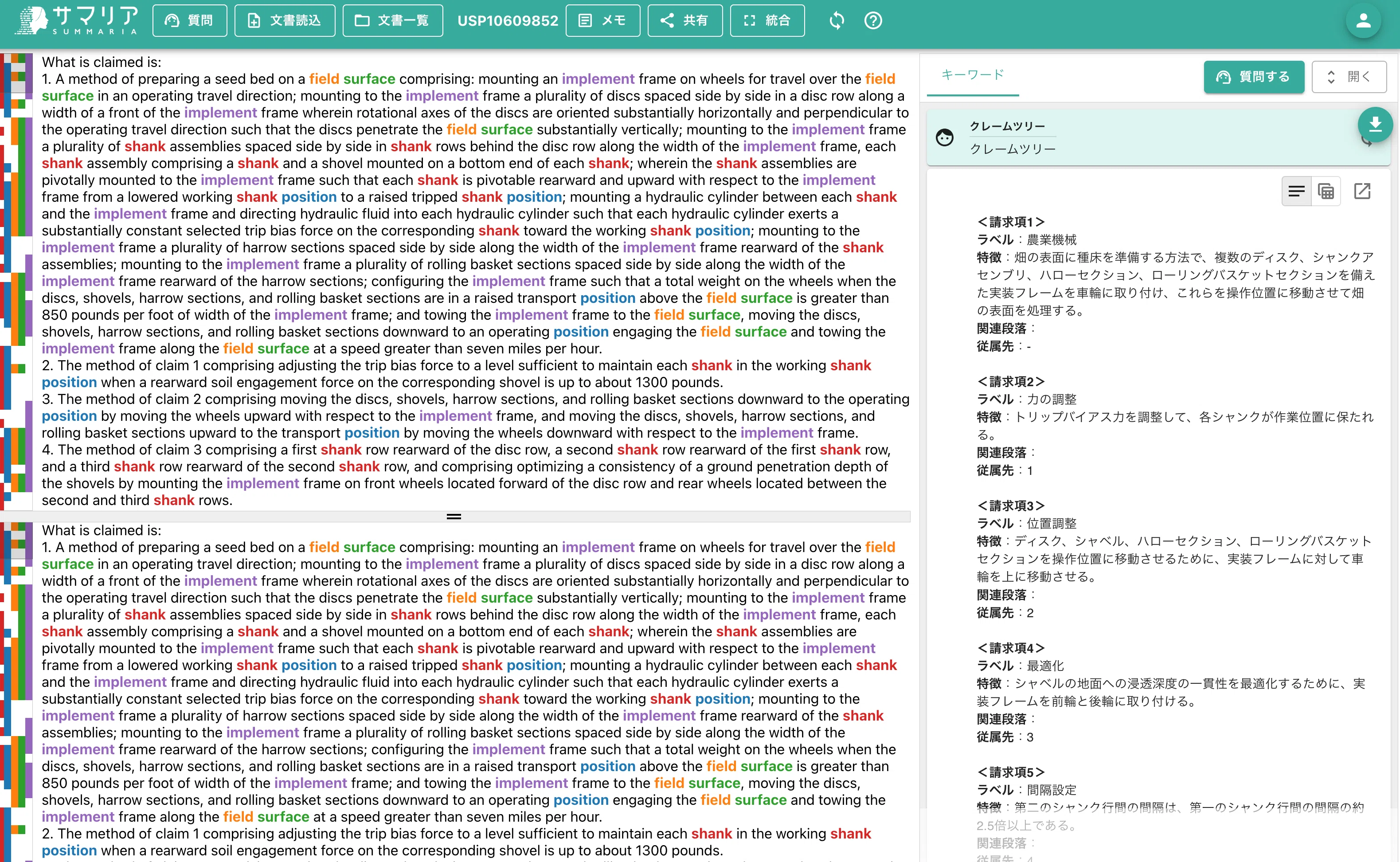This screenshot has width=1400, height=862.
Task: Click the bold クレームツリー card title
Action: tap(1007, 126)
